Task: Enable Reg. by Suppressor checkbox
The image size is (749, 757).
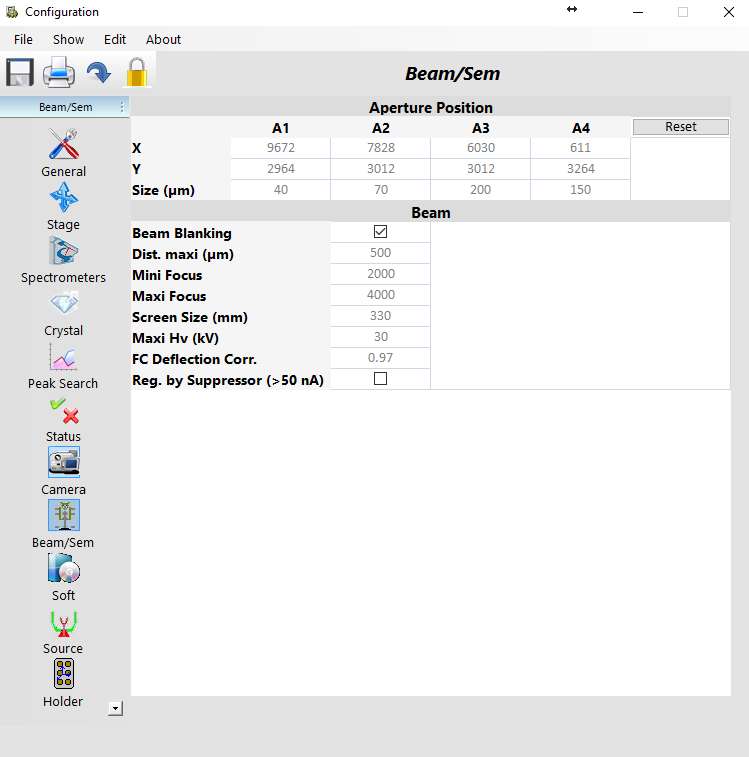Action: click(380, 379)
